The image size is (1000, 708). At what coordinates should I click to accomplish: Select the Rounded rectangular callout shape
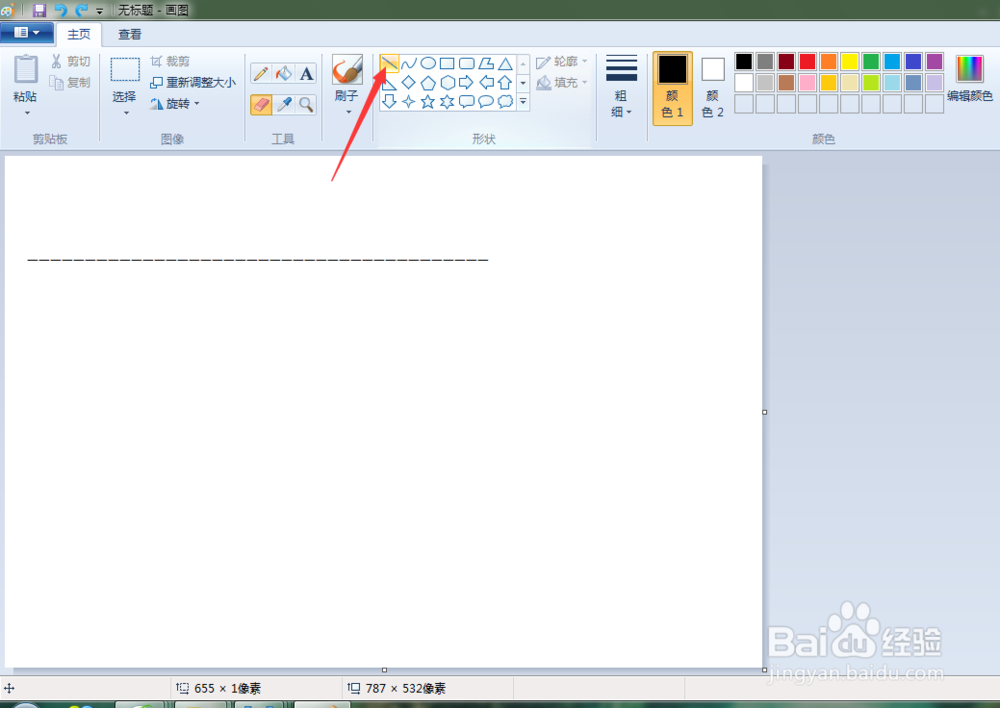pos(467,101)
